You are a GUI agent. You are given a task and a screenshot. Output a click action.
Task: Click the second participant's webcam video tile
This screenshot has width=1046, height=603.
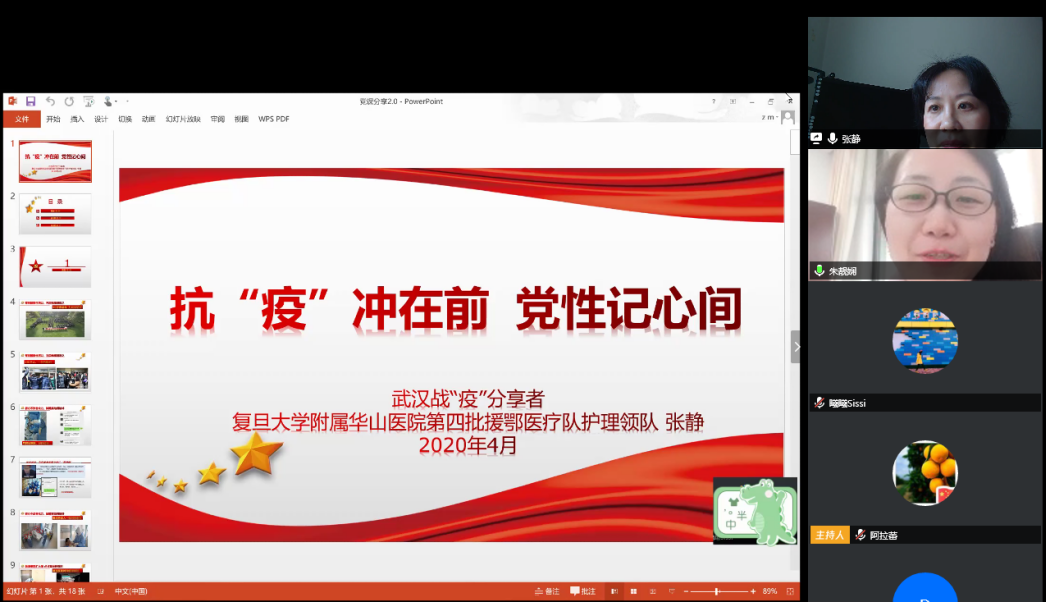pos(925,214)
